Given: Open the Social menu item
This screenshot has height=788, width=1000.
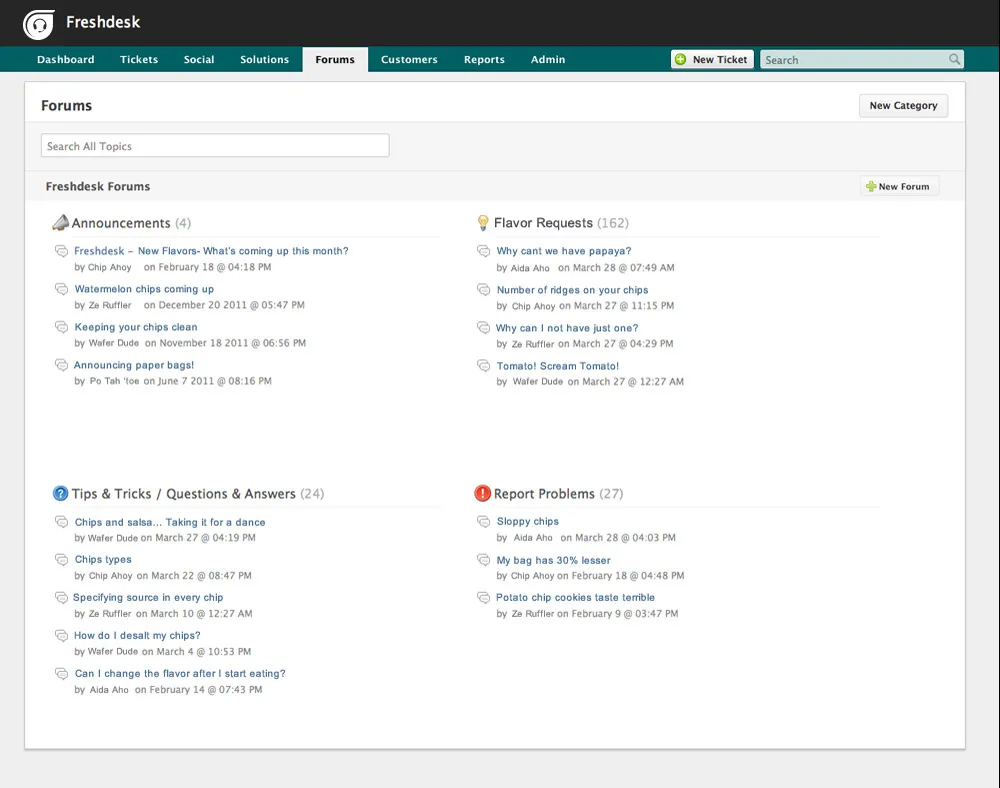Looking at the screenshot, I should [x=198, y=59].
